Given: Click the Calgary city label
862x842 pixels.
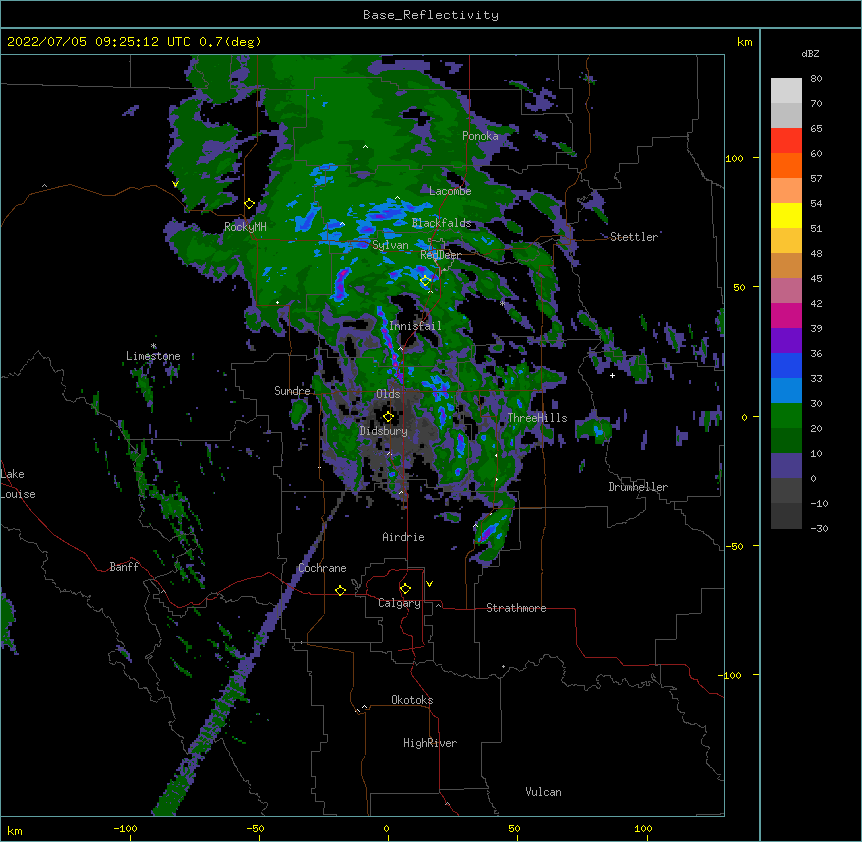Looking at the screenshot, I should point(399,603).
